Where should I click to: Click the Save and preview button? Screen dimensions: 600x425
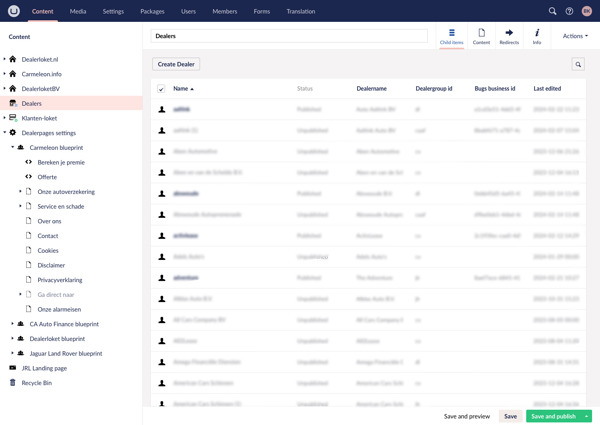point(466,416)
